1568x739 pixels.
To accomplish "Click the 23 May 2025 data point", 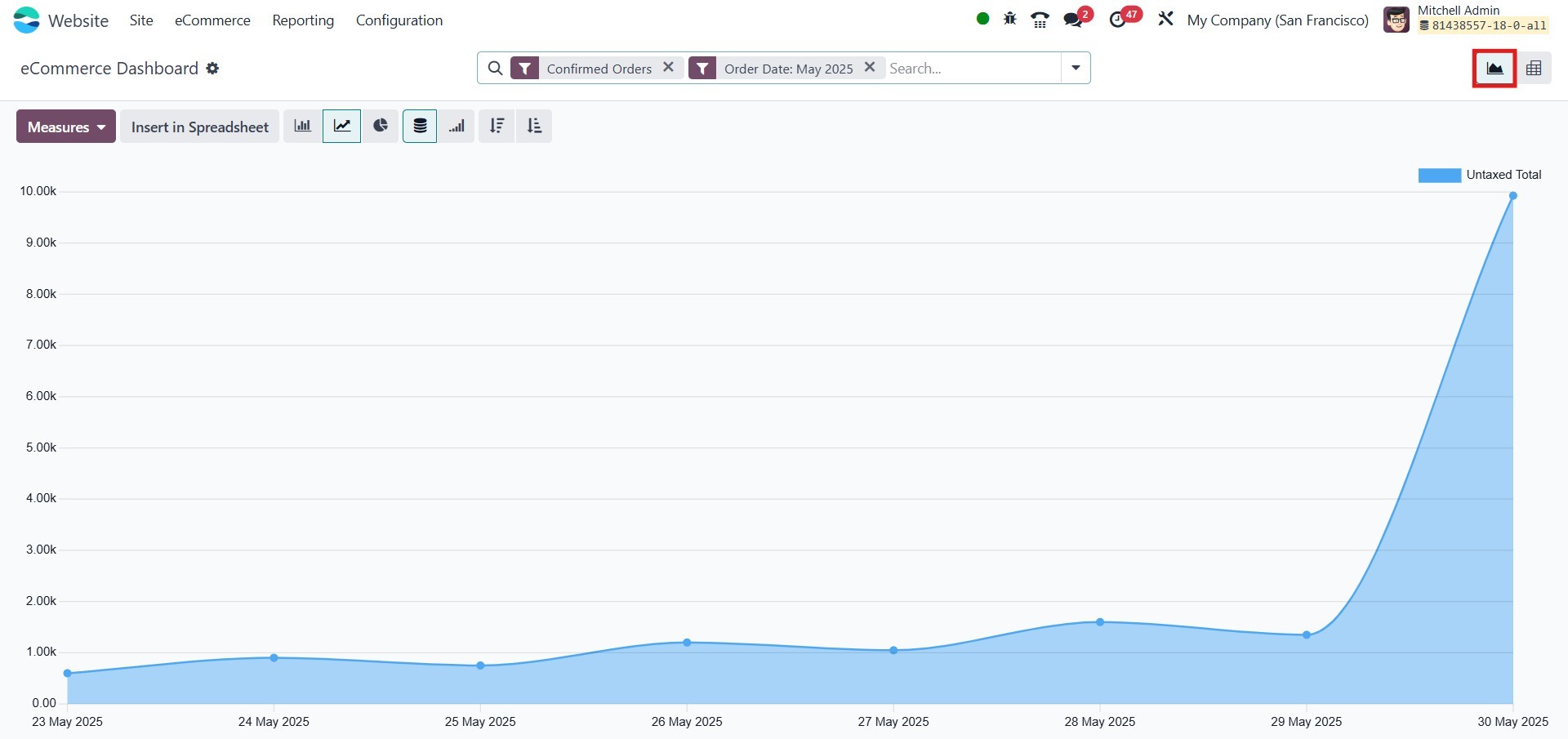I will 67,674.
